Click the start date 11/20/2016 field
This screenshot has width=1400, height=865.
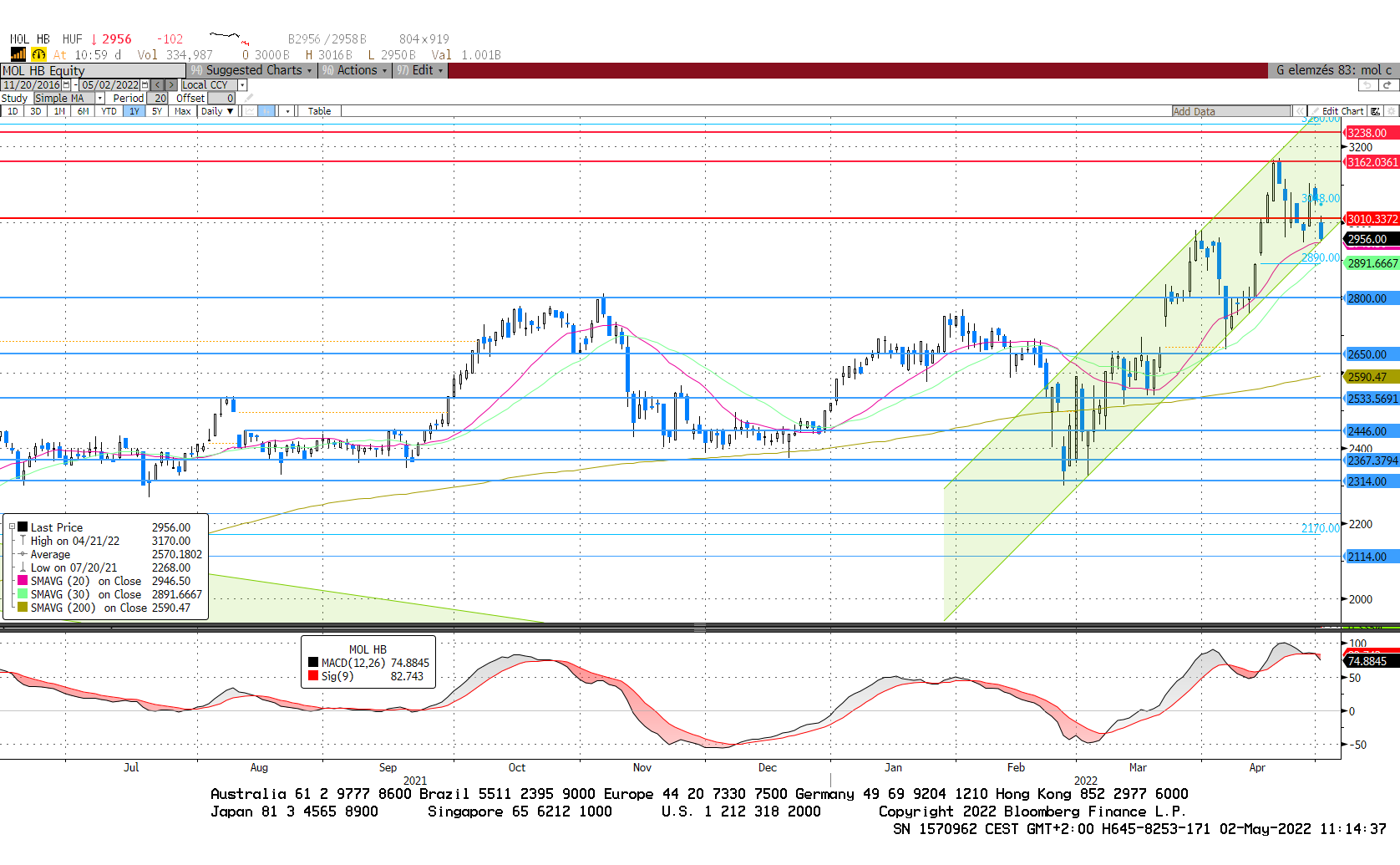[31, 84]
